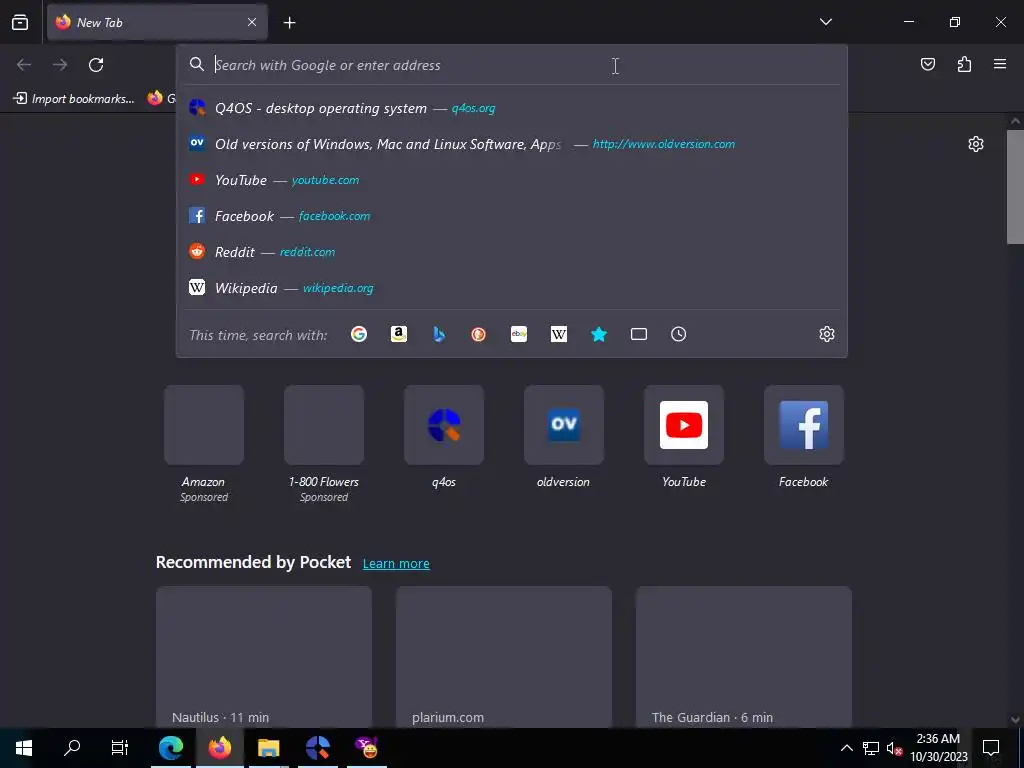Search this time with Bing
Image resolution: width=1024 pixels, height=768 pixels.
[439, 334]
